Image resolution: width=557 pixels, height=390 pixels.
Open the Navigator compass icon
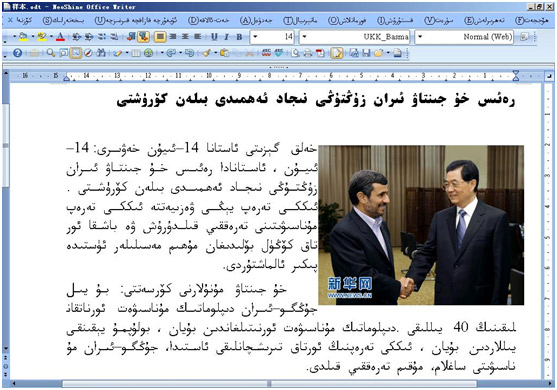click(x=88, y=53)
